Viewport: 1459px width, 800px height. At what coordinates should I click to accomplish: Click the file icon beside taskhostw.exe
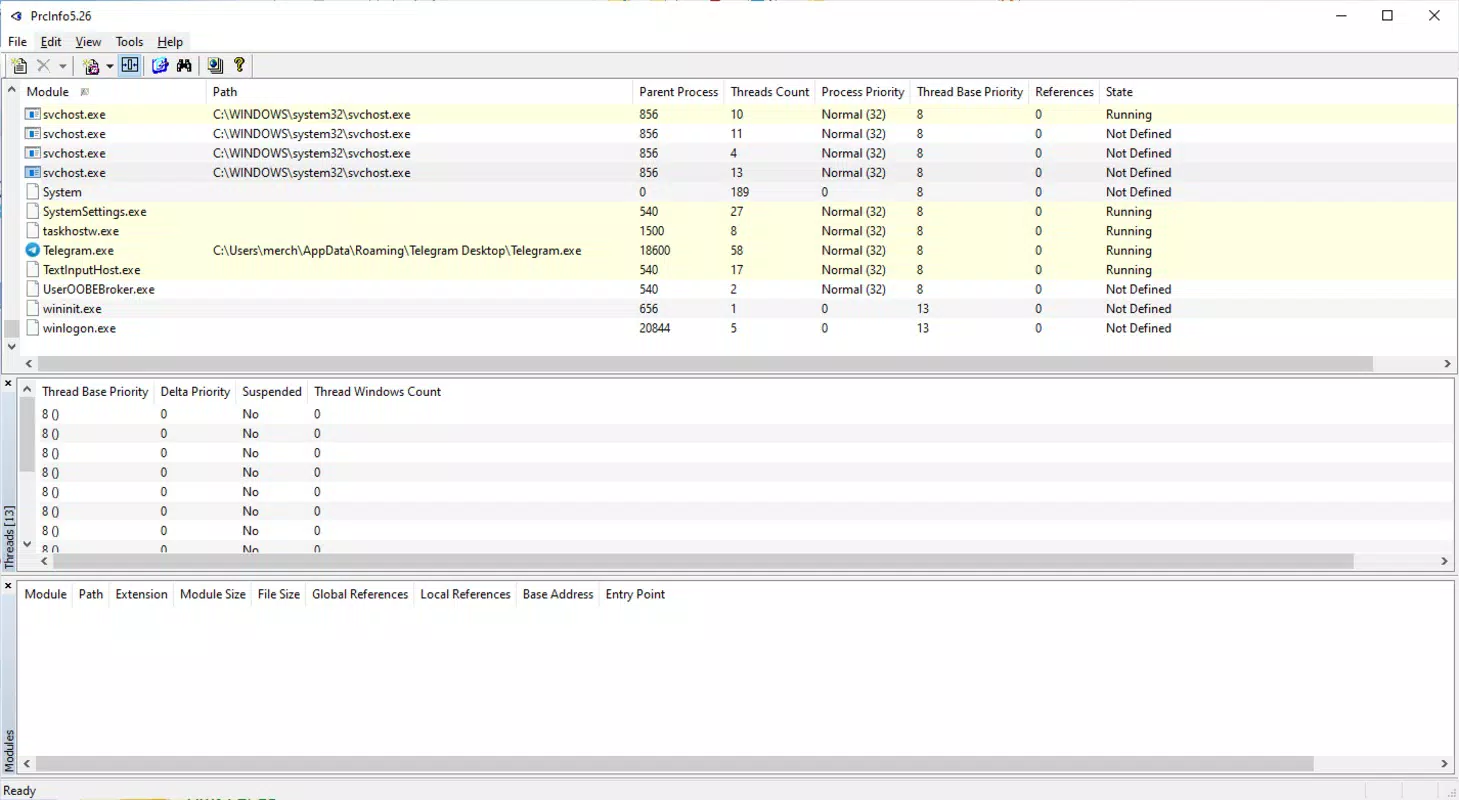[33, 231]
